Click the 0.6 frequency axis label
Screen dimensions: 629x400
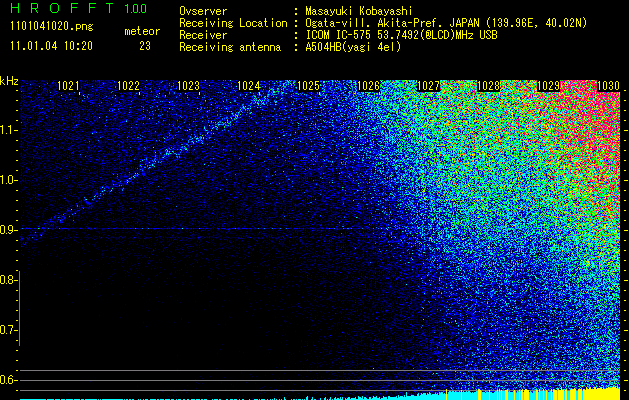click(7, 380)
